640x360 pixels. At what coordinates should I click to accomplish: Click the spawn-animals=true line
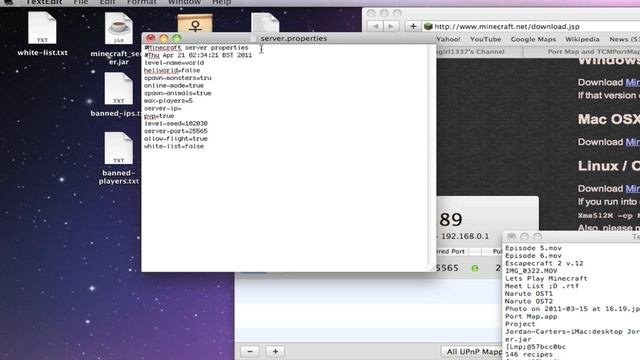coord(178,93)
